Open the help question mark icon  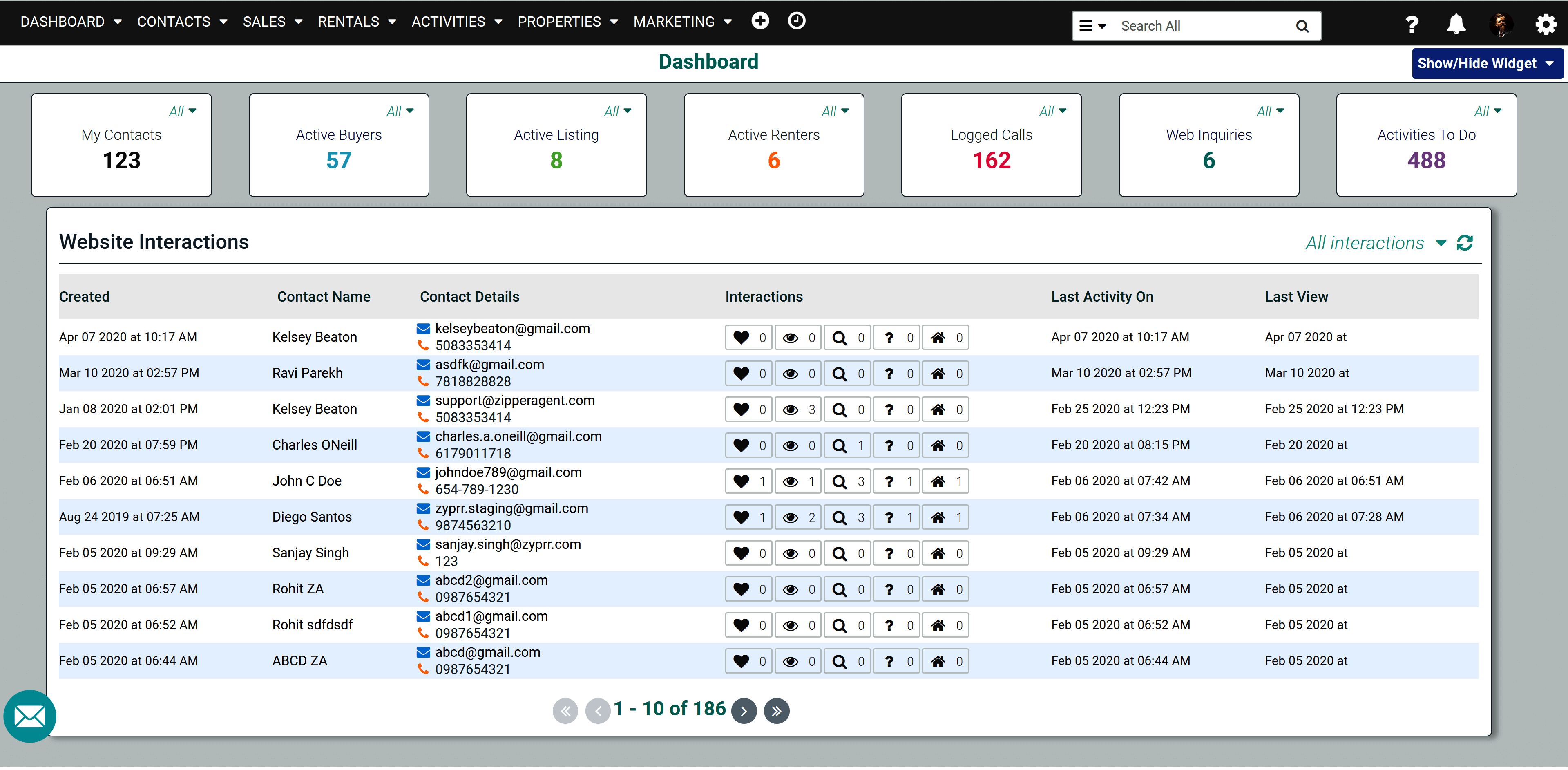coord(1412,25)
